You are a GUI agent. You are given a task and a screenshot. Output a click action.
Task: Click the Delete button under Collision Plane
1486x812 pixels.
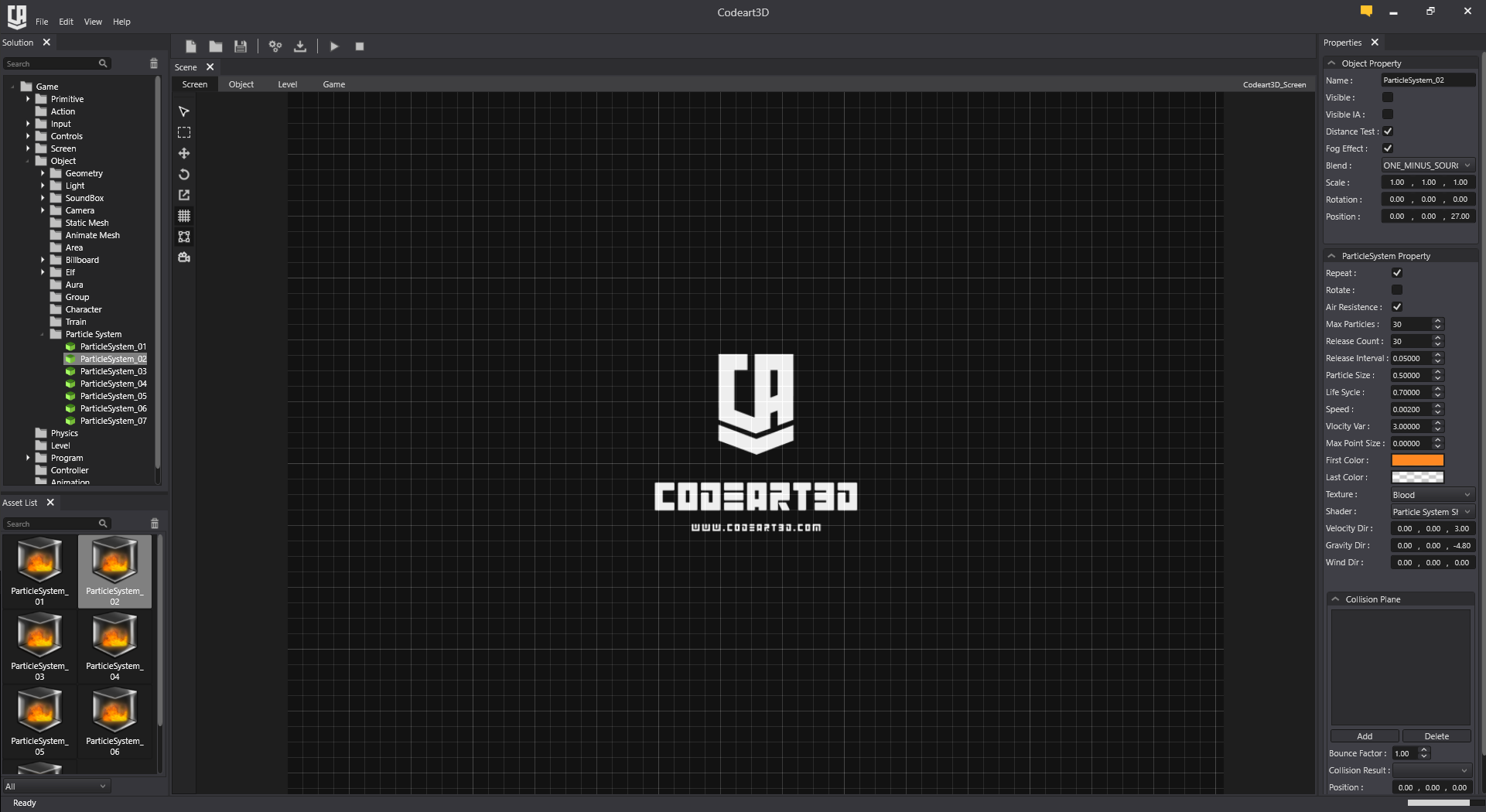1436,736
